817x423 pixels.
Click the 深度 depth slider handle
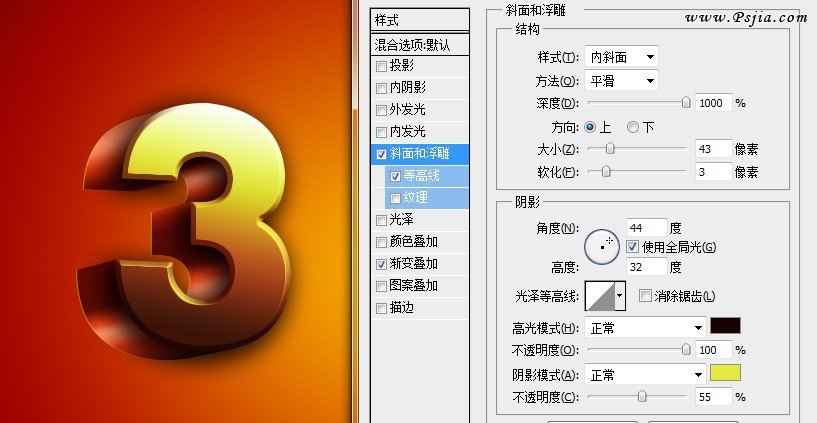pyautogui.click(x=686, y=103)
